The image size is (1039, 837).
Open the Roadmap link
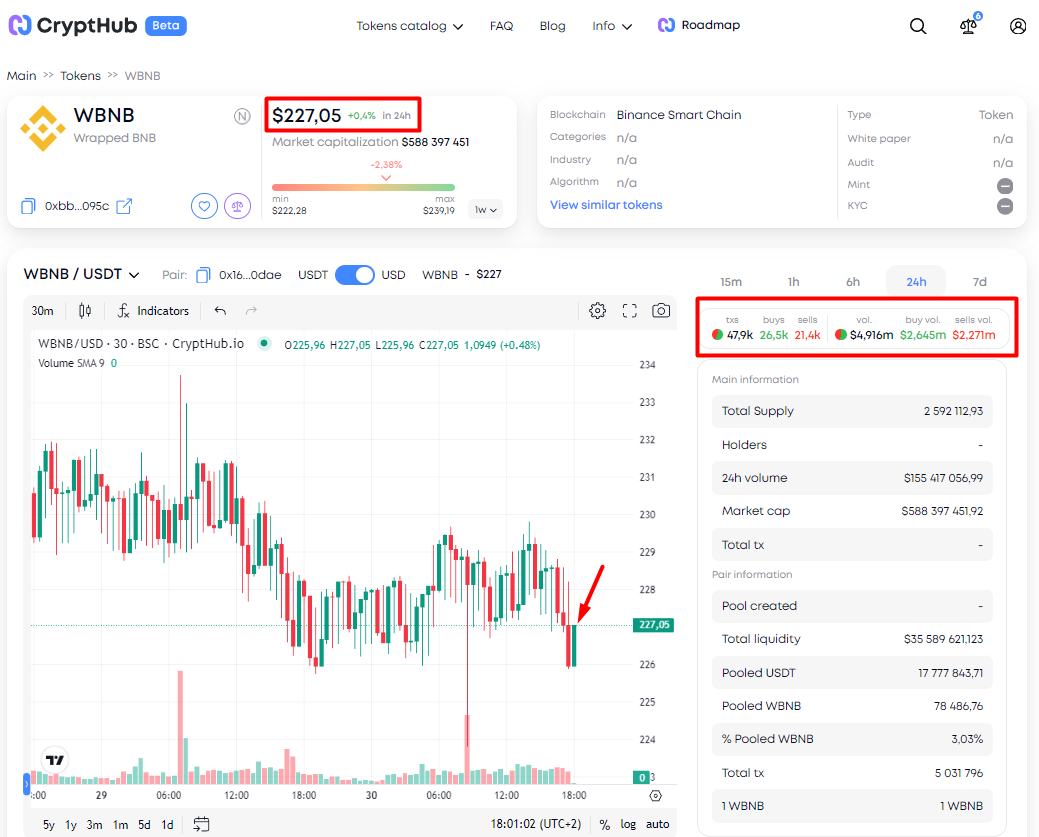click(699, 25)
